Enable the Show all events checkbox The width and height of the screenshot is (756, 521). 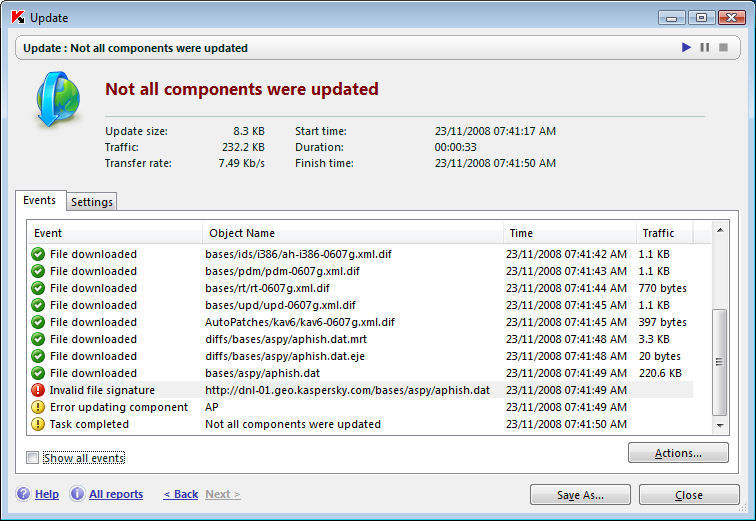[32, 457]
